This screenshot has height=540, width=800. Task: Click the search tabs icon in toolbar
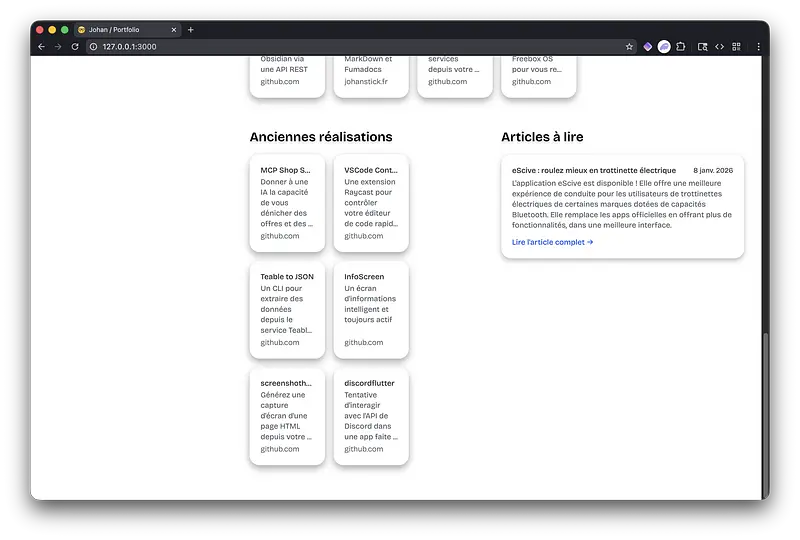(702, 46)
